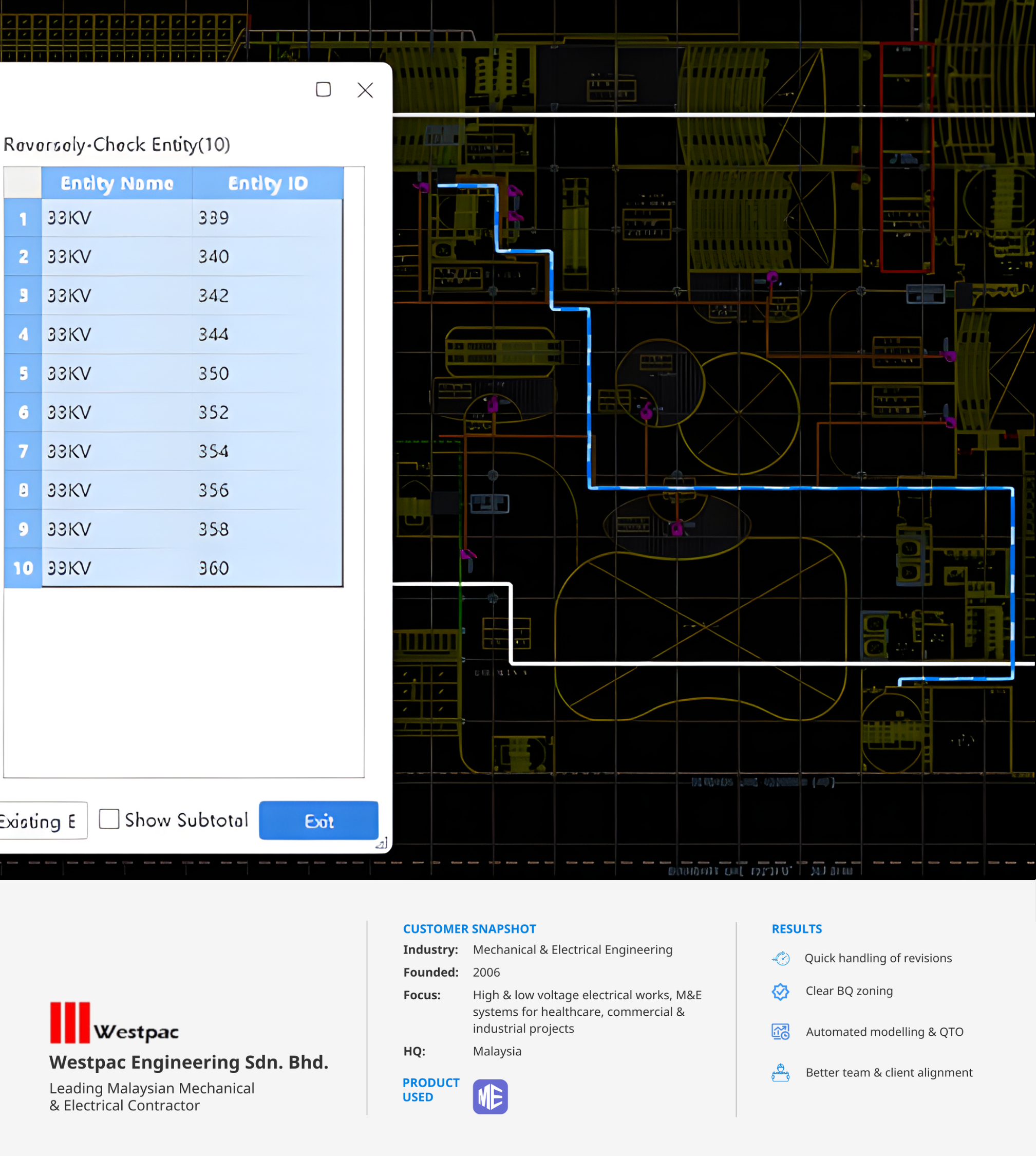Maximize the Reversely-Check Entity dialog
The image size is (1036, 1156).
[323, 89]
